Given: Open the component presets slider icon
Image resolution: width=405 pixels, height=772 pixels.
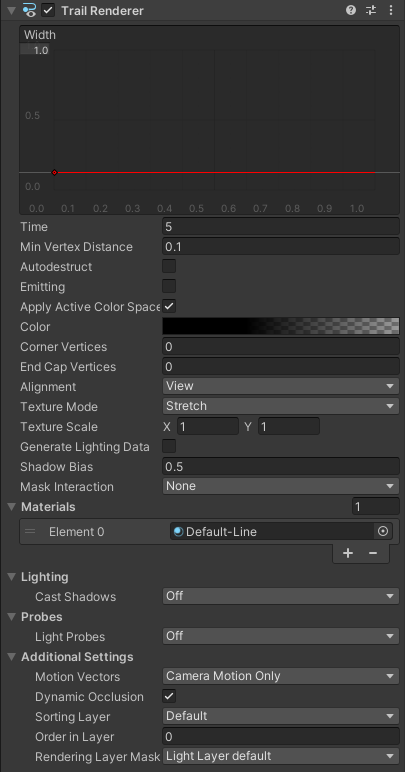Looking at the screenshot, I should tap(371, 10).
